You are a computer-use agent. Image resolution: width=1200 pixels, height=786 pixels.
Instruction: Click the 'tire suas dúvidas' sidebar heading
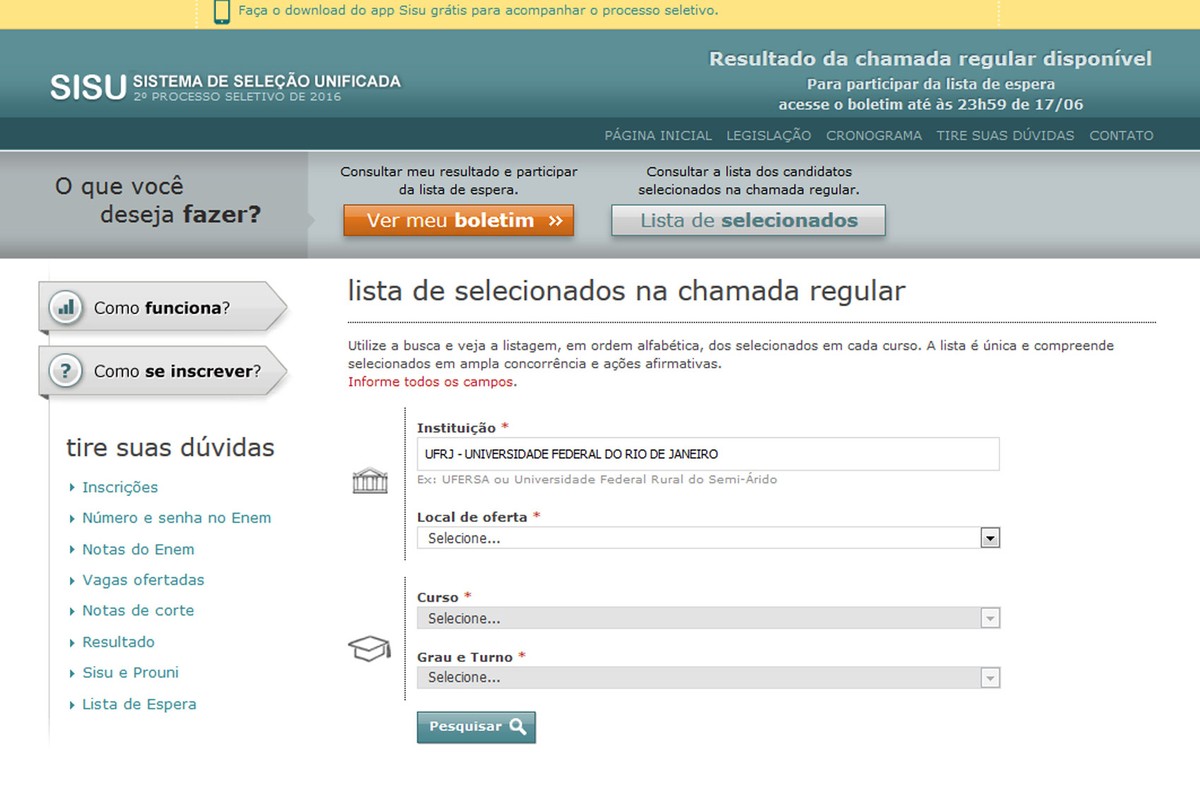pos(170,447)
